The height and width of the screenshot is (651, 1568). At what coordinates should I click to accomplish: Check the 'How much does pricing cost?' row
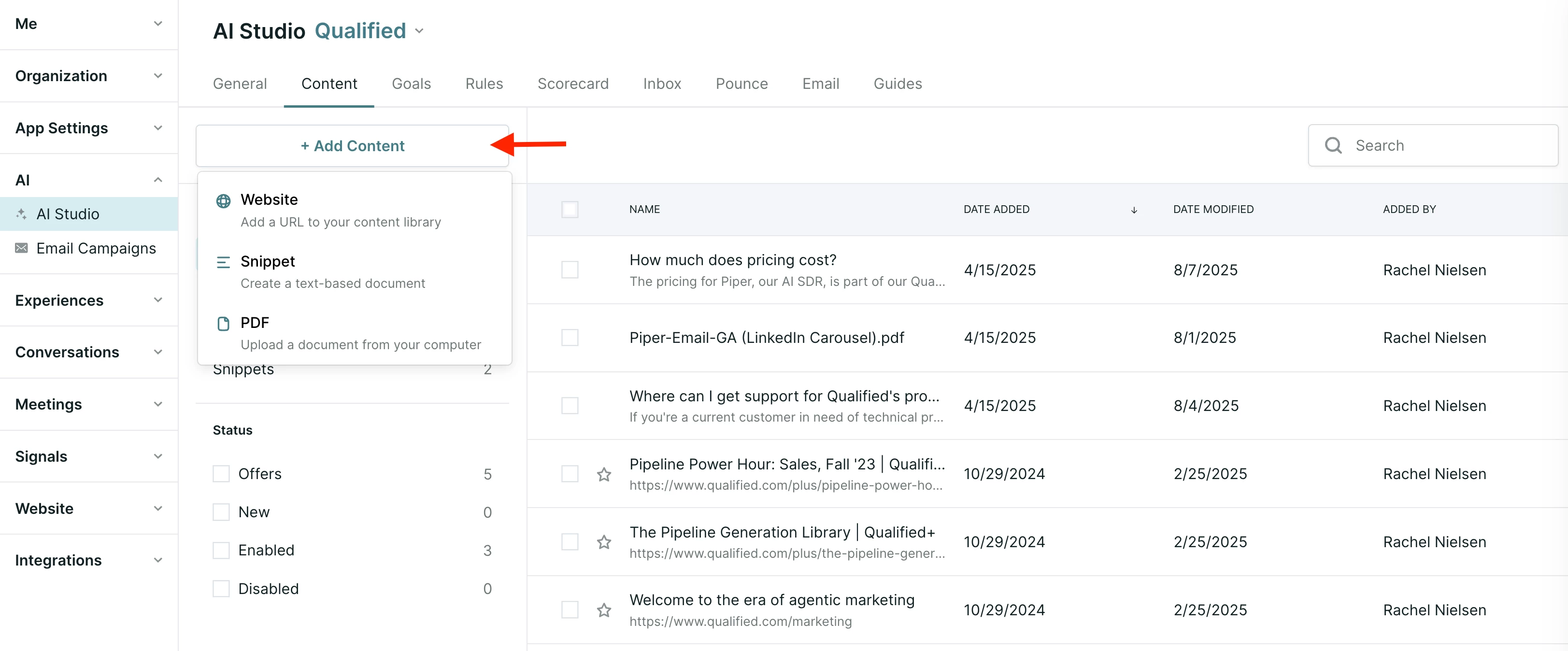click(x=569, y=269)
